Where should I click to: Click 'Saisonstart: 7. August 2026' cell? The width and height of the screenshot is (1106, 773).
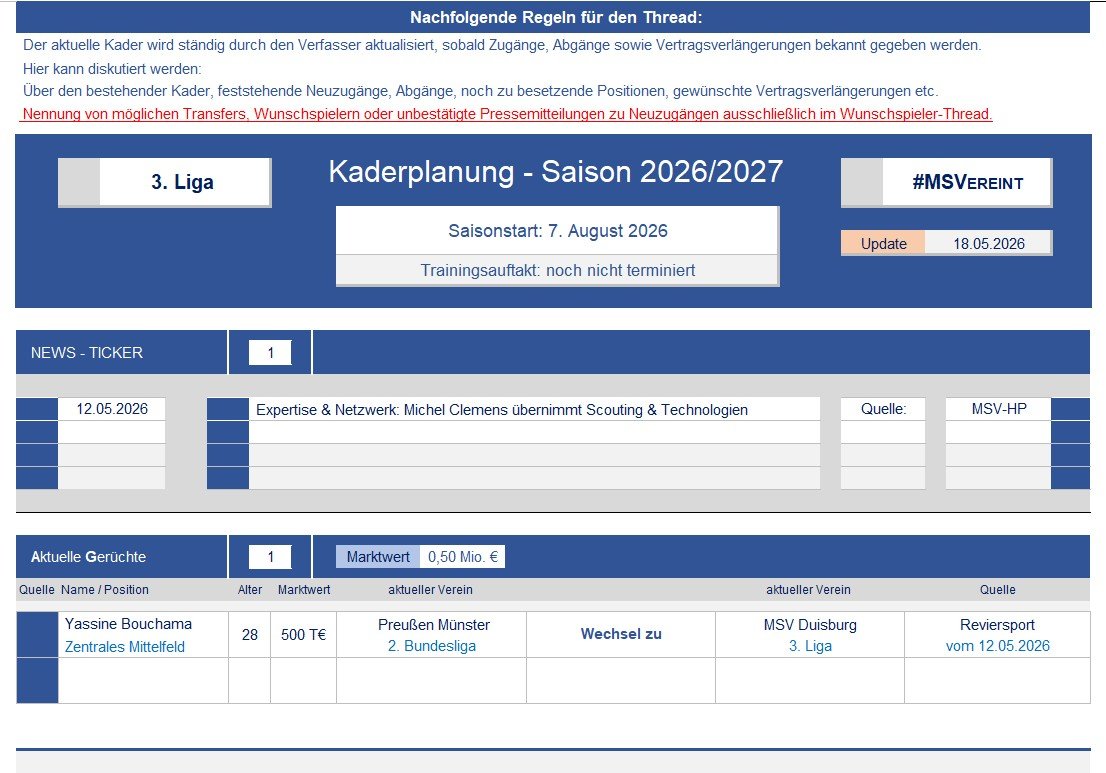click(x=557, y=231)
